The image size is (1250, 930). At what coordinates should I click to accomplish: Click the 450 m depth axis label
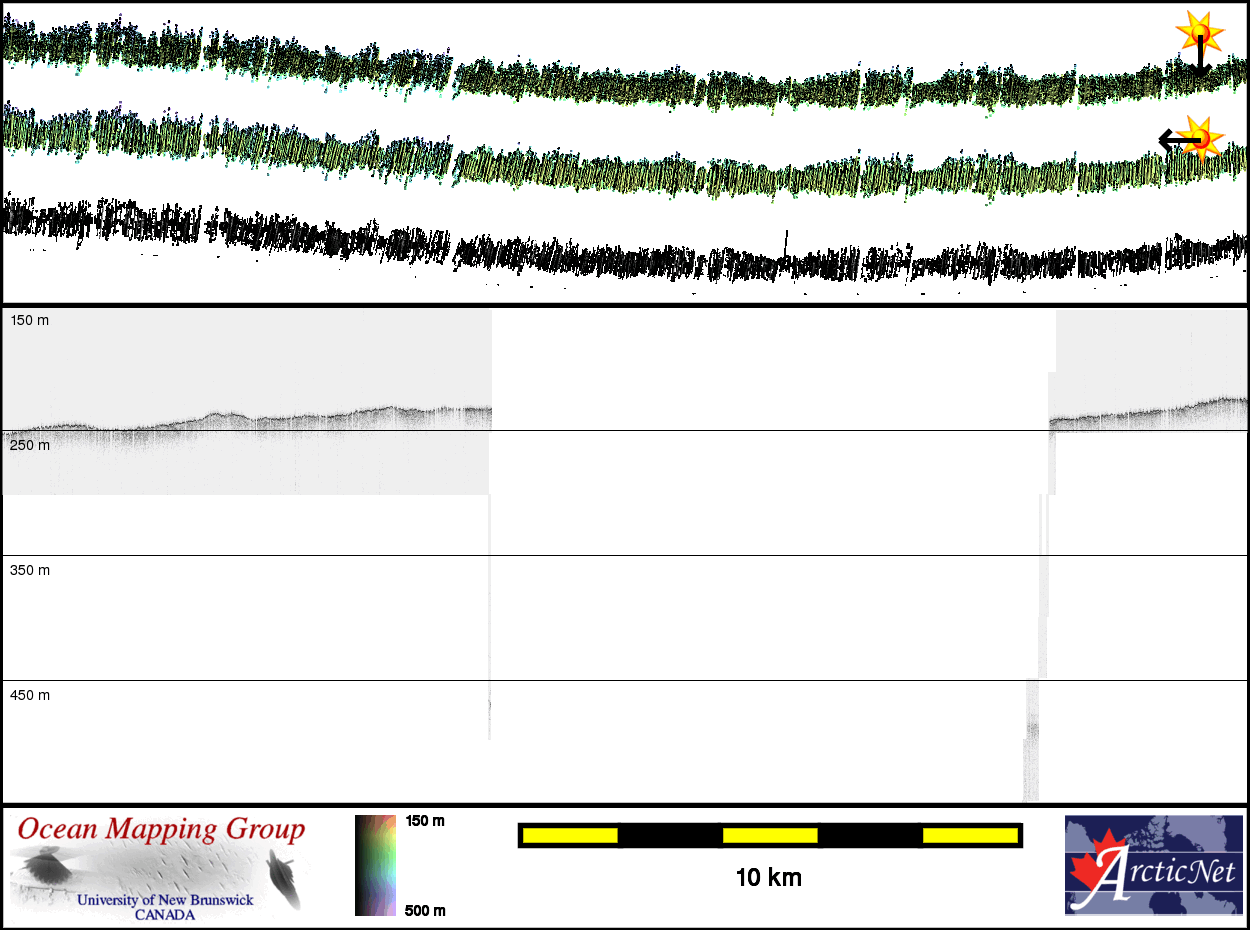pos(30,695)
